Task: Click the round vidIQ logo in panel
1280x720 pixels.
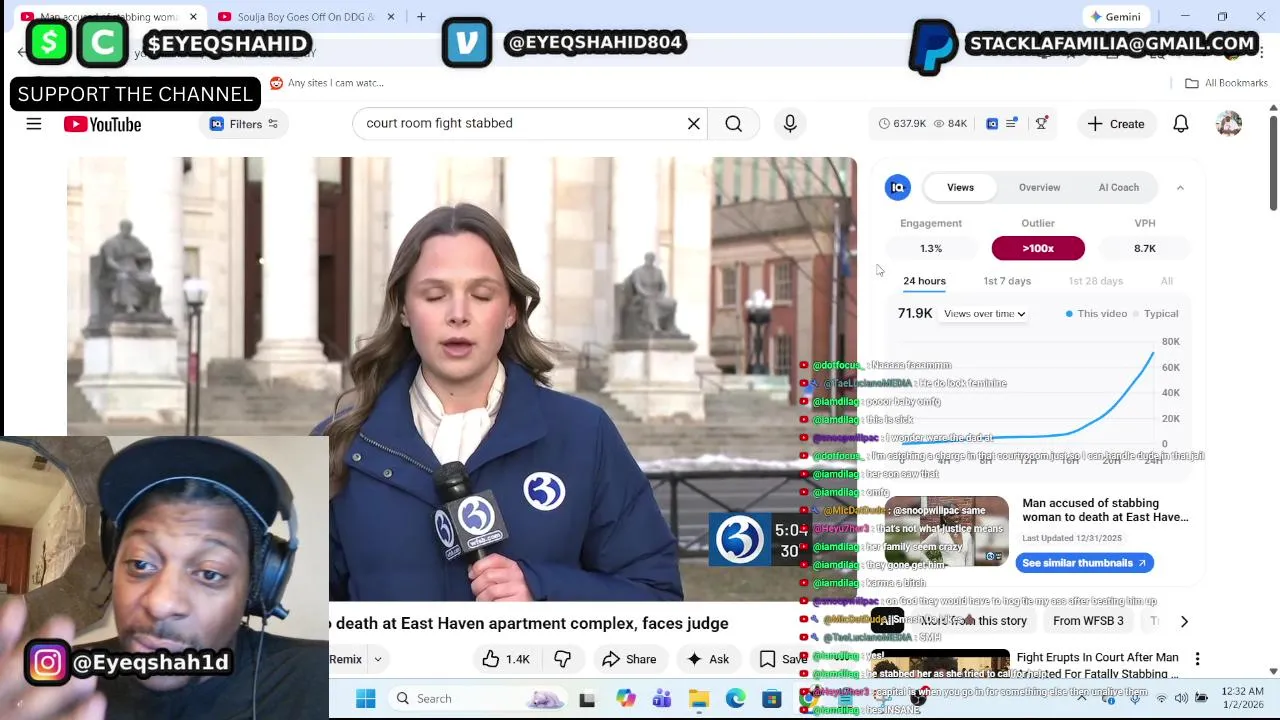Action: [898, 187]
